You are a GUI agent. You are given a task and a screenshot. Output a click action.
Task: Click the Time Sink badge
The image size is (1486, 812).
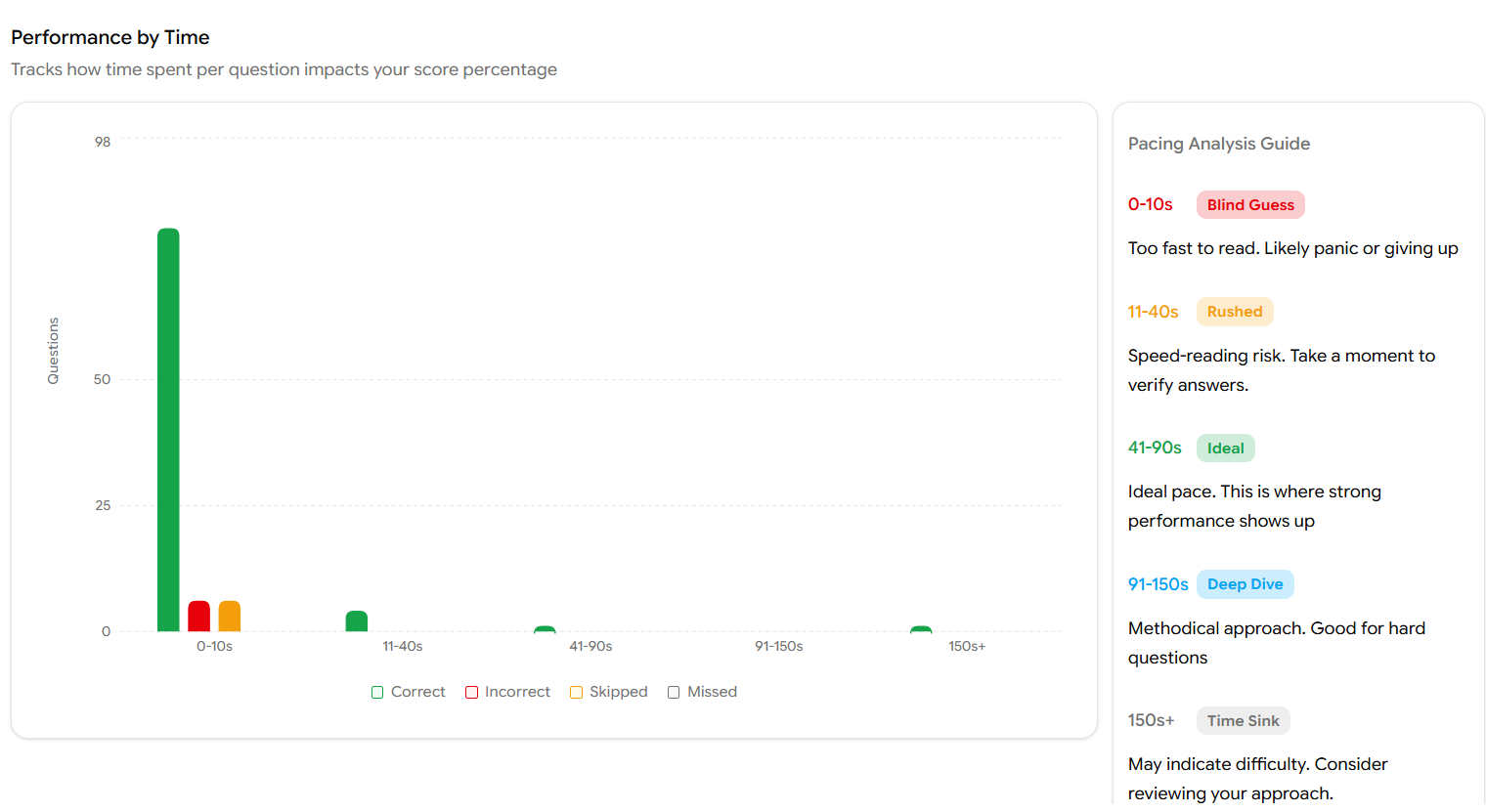pyautogui.click(x=1243, y=721)
